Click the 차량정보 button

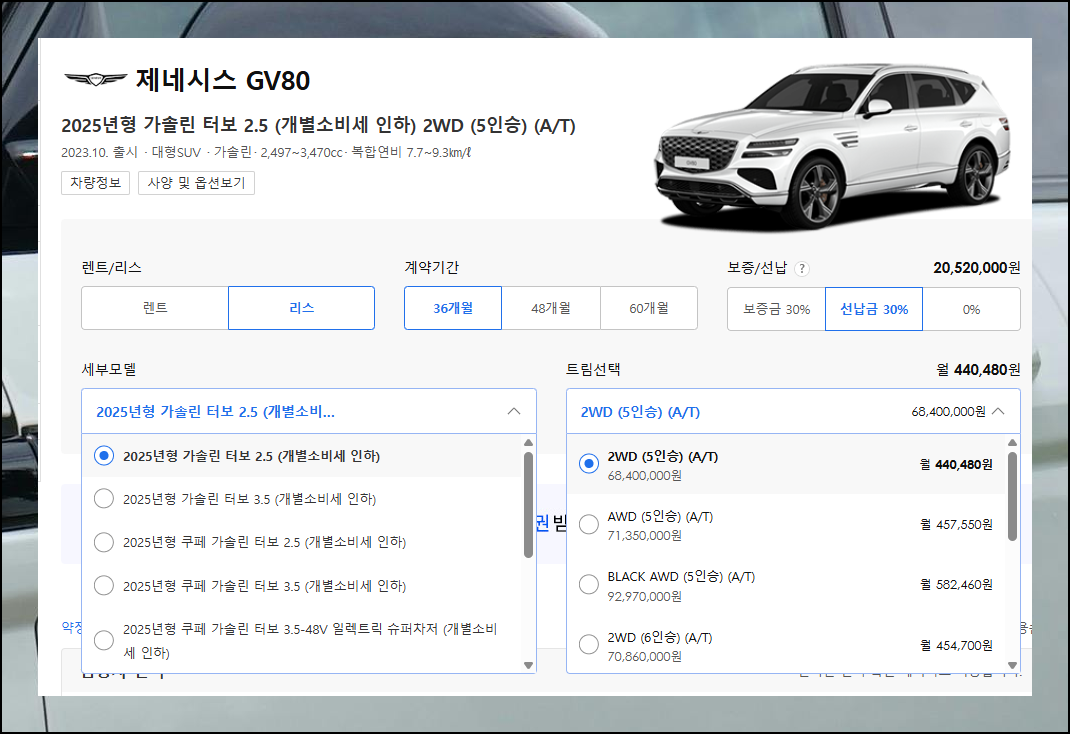96,183
